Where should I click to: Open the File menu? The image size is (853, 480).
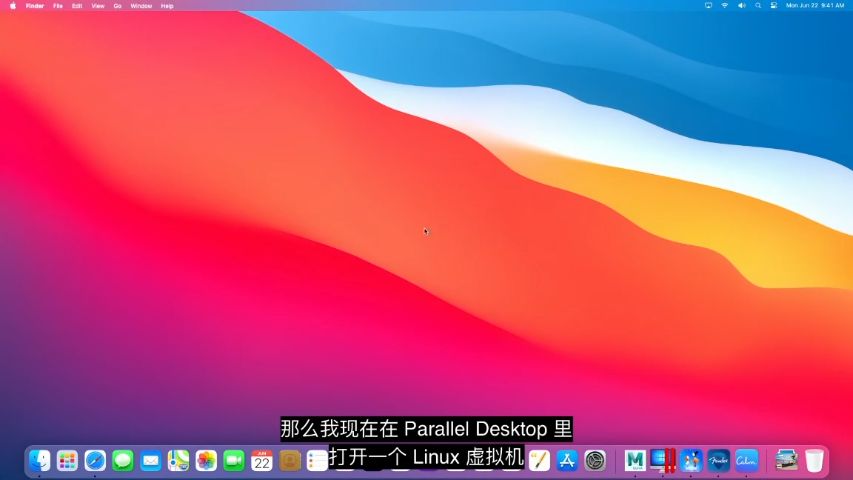(x=58, y=5)
